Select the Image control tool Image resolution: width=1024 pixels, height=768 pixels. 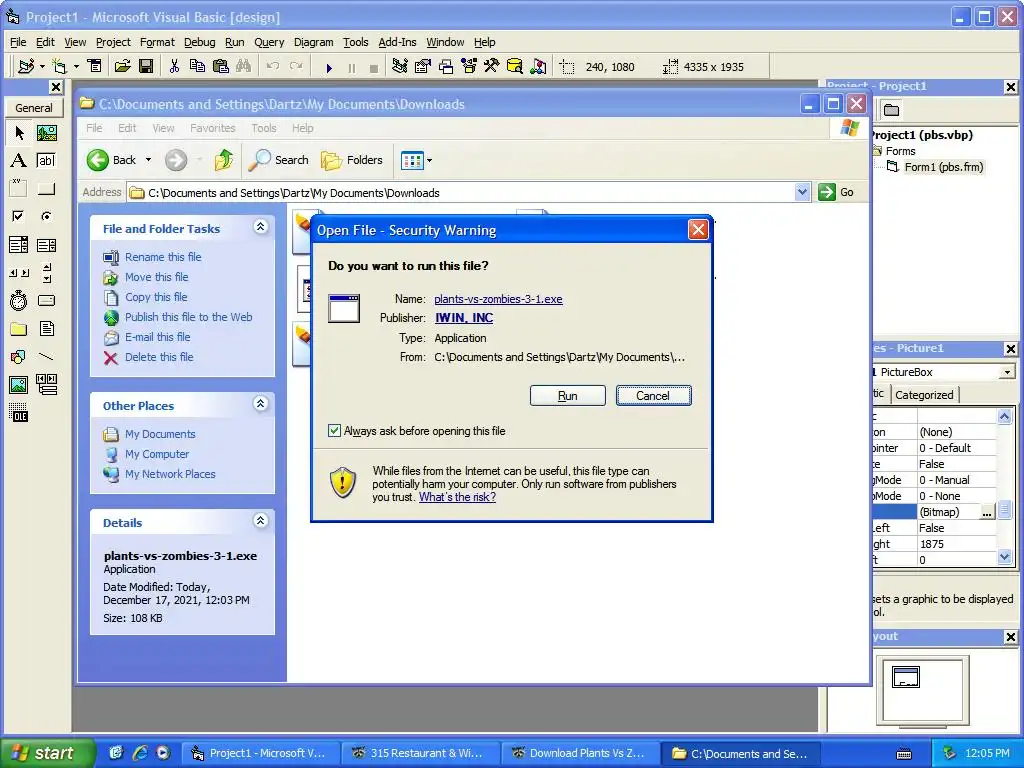tap(19, 385)
